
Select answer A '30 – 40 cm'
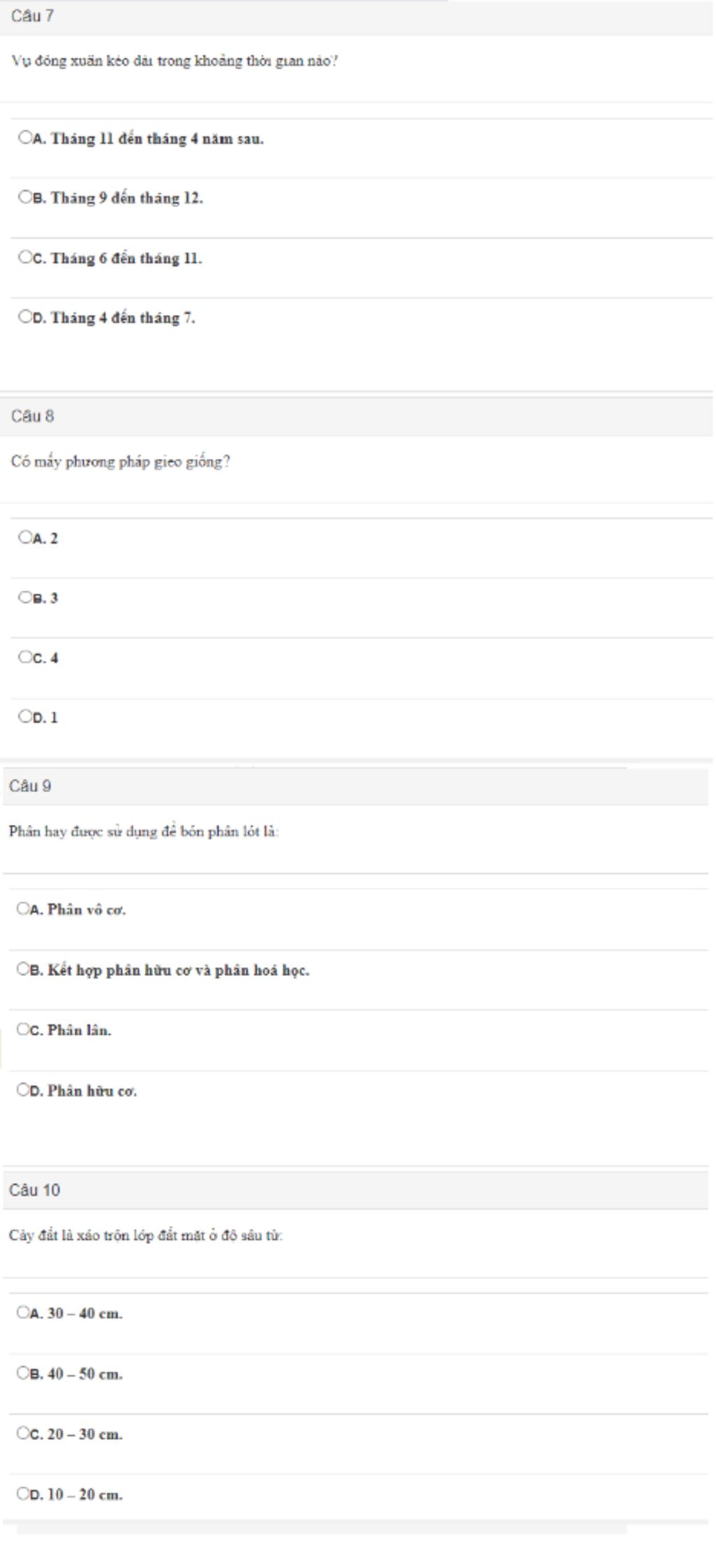[x=23, y=1312]
